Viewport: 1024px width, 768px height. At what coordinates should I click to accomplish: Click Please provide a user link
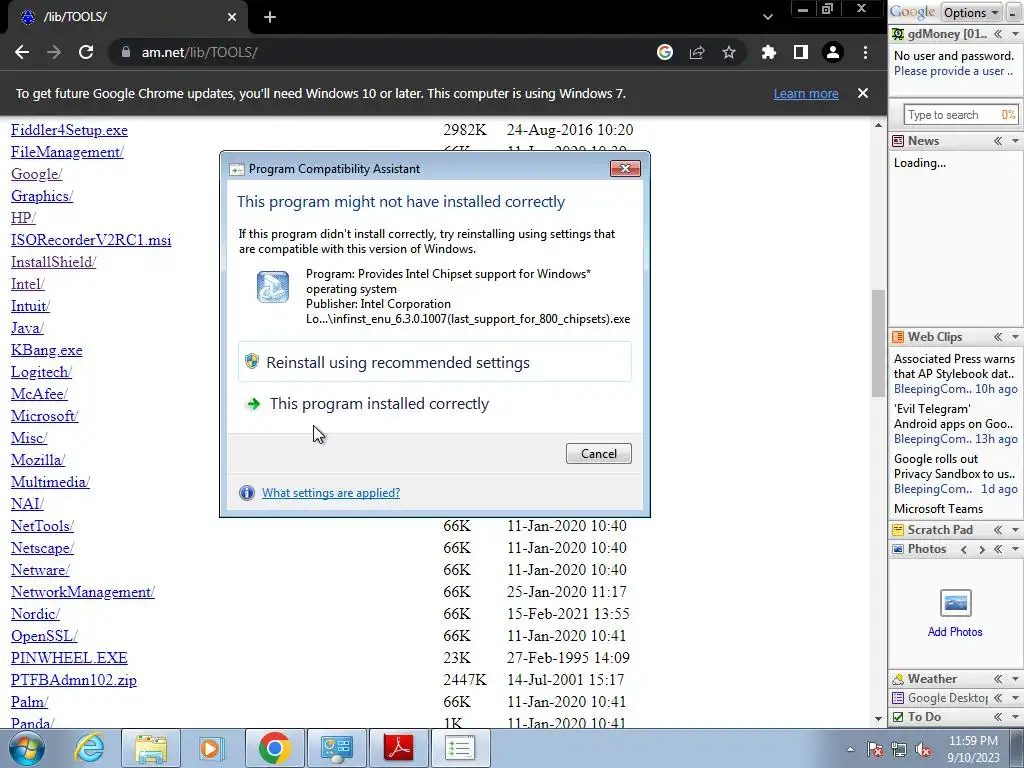click(953, 71)
